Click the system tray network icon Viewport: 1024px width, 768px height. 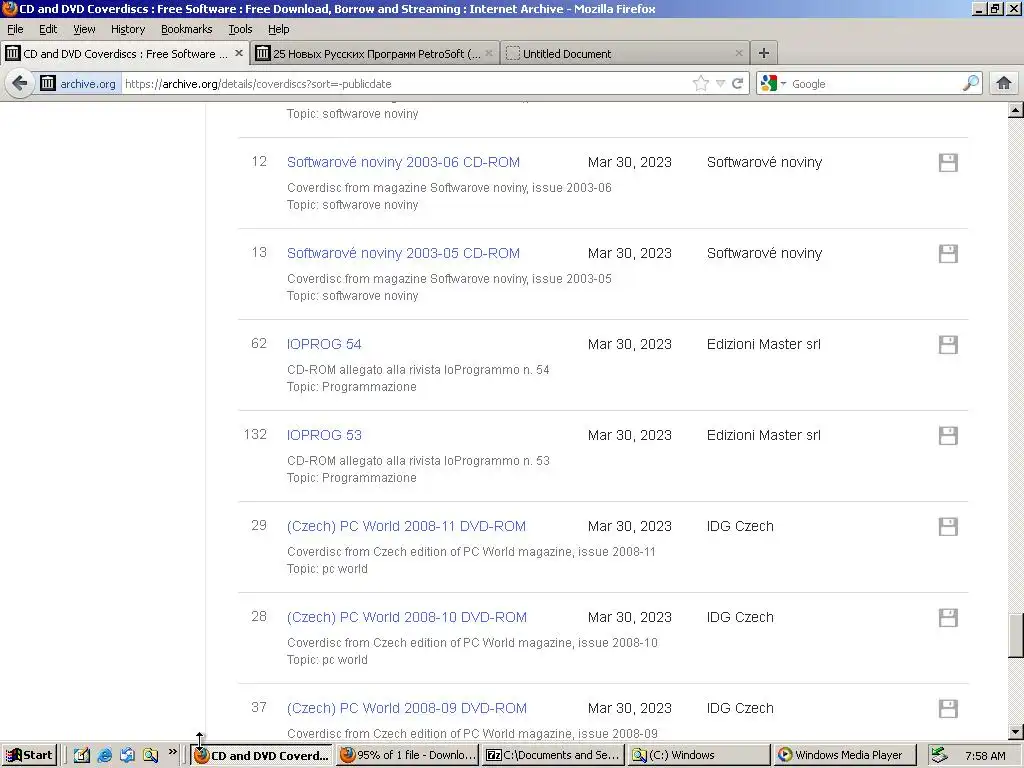939,755
